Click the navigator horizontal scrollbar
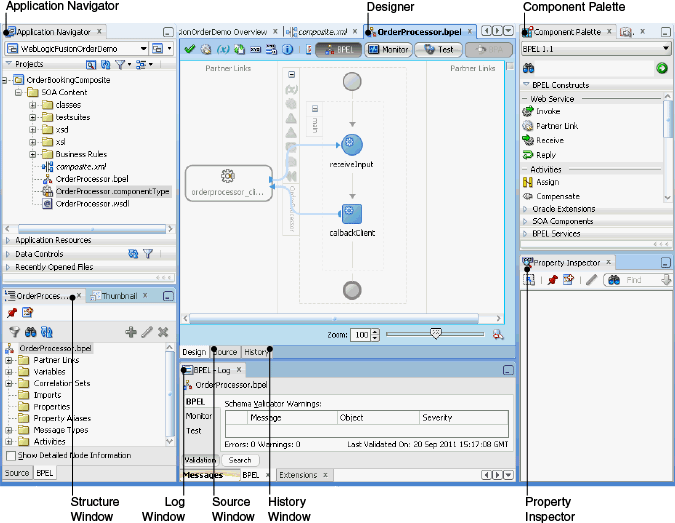The image size is (675, 523). point(92,229)
